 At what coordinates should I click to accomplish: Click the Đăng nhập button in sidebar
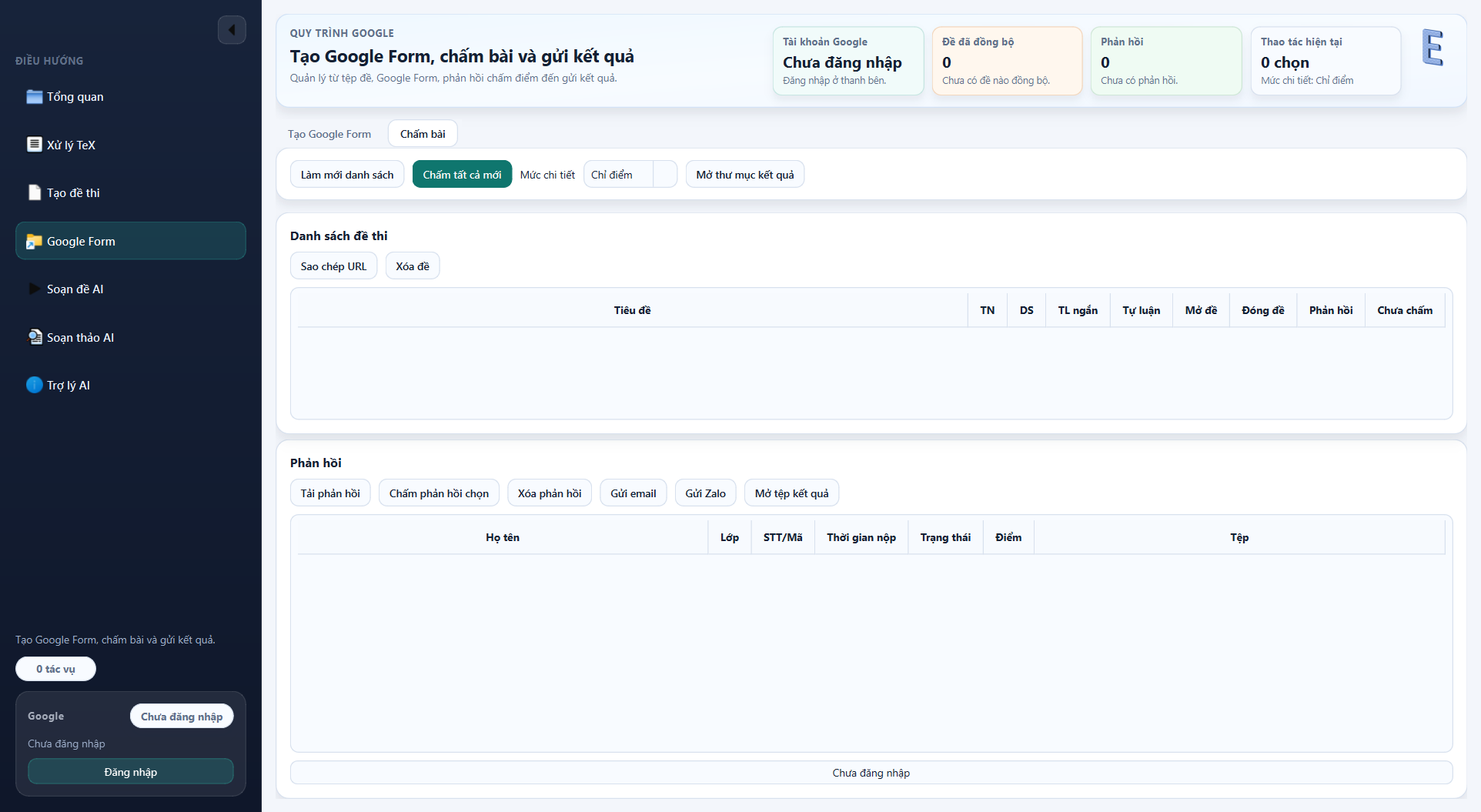(131, 772)
